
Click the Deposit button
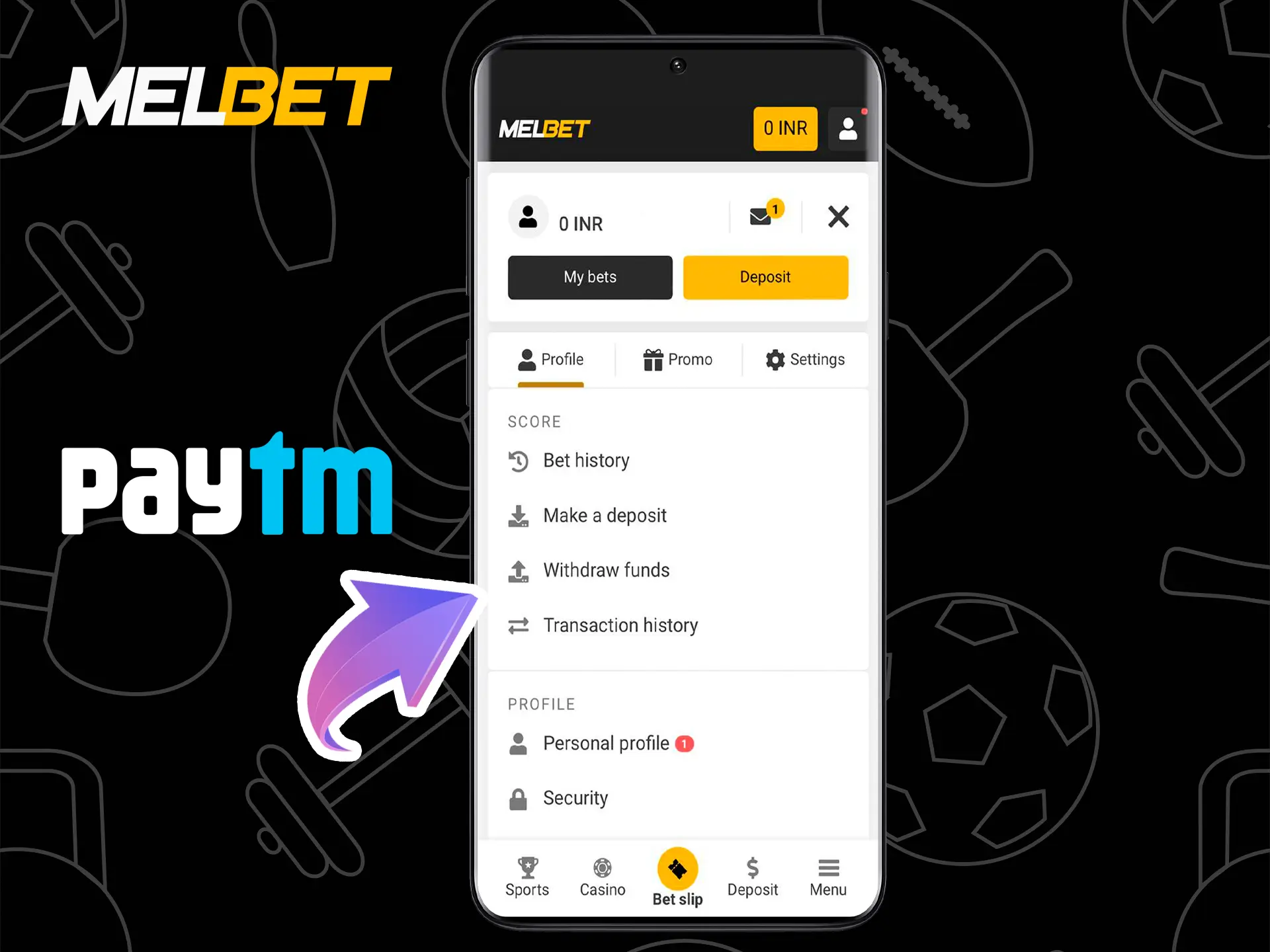tap(764, 277)
